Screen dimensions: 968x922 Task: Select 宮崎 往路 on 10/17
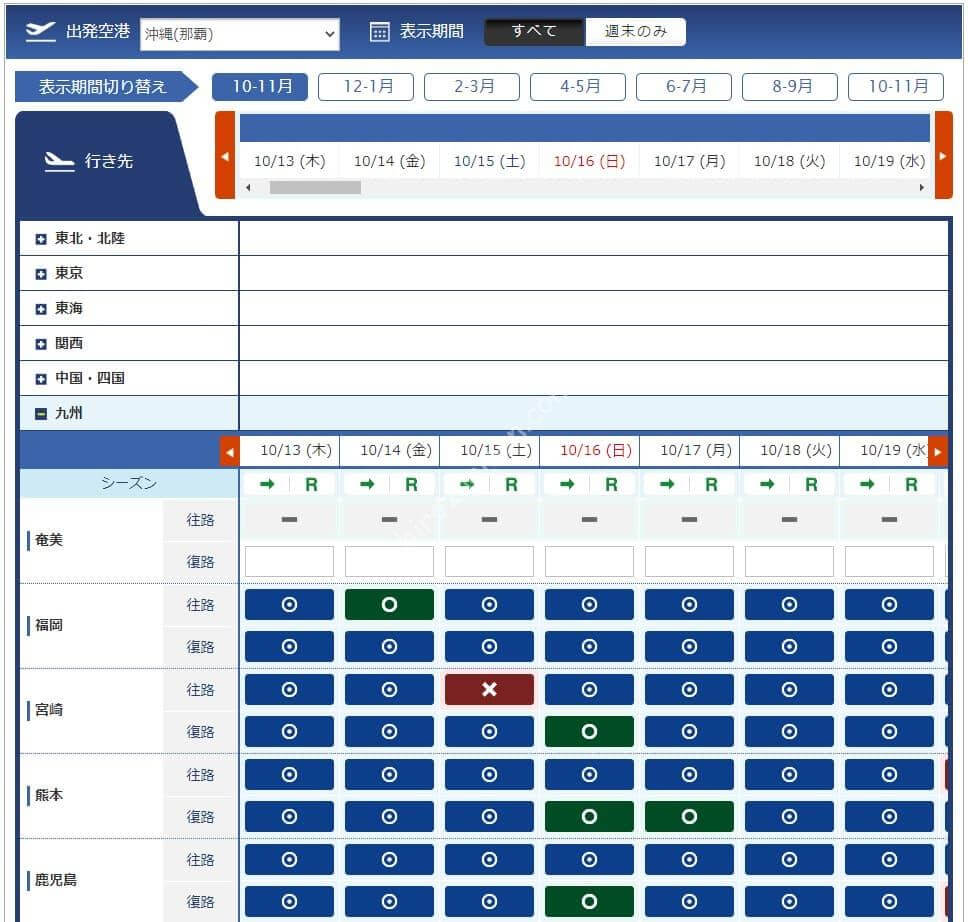[690, 689]
